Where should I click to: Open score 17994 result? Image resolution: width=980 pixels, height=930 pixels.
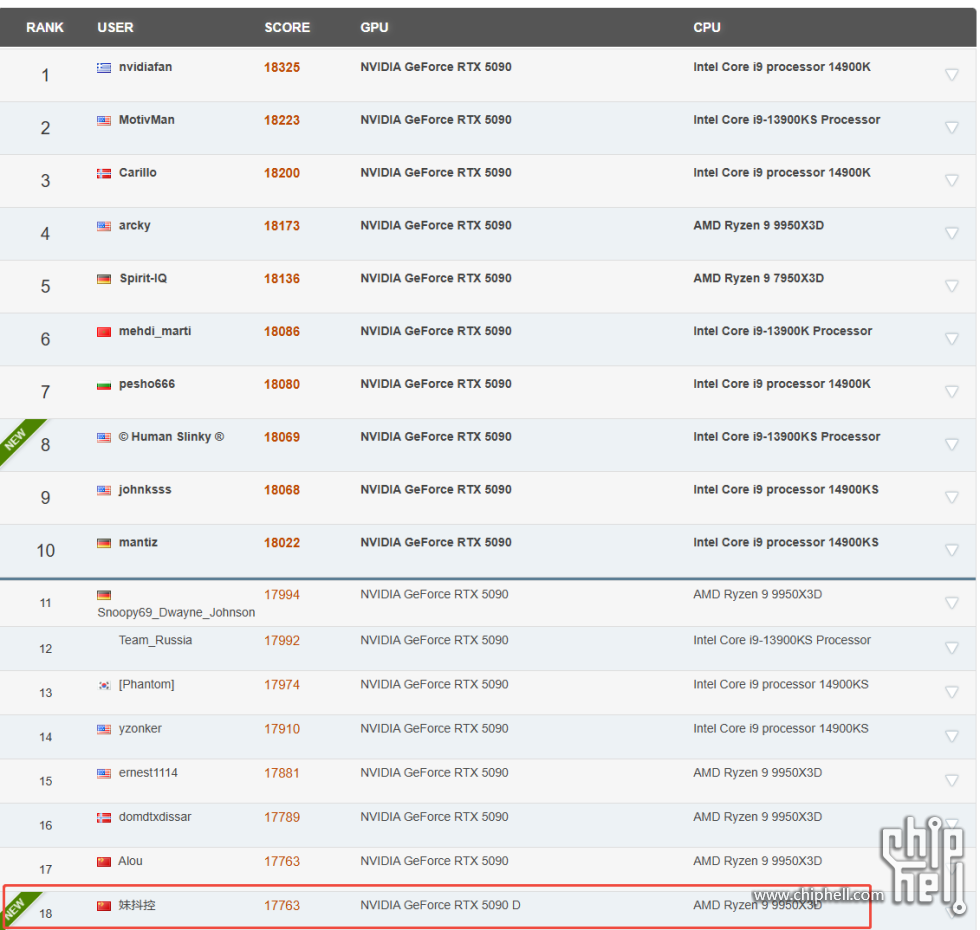[x=282, y=594]
